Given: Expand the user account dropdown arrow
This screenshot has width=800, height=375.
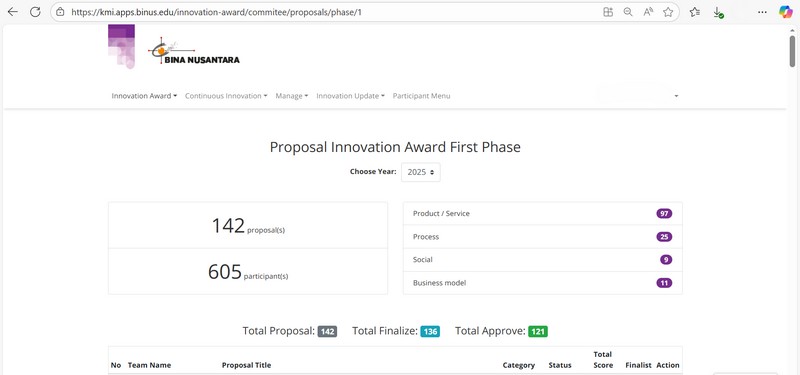Looking at the screenshot, I should coord(676,96).
